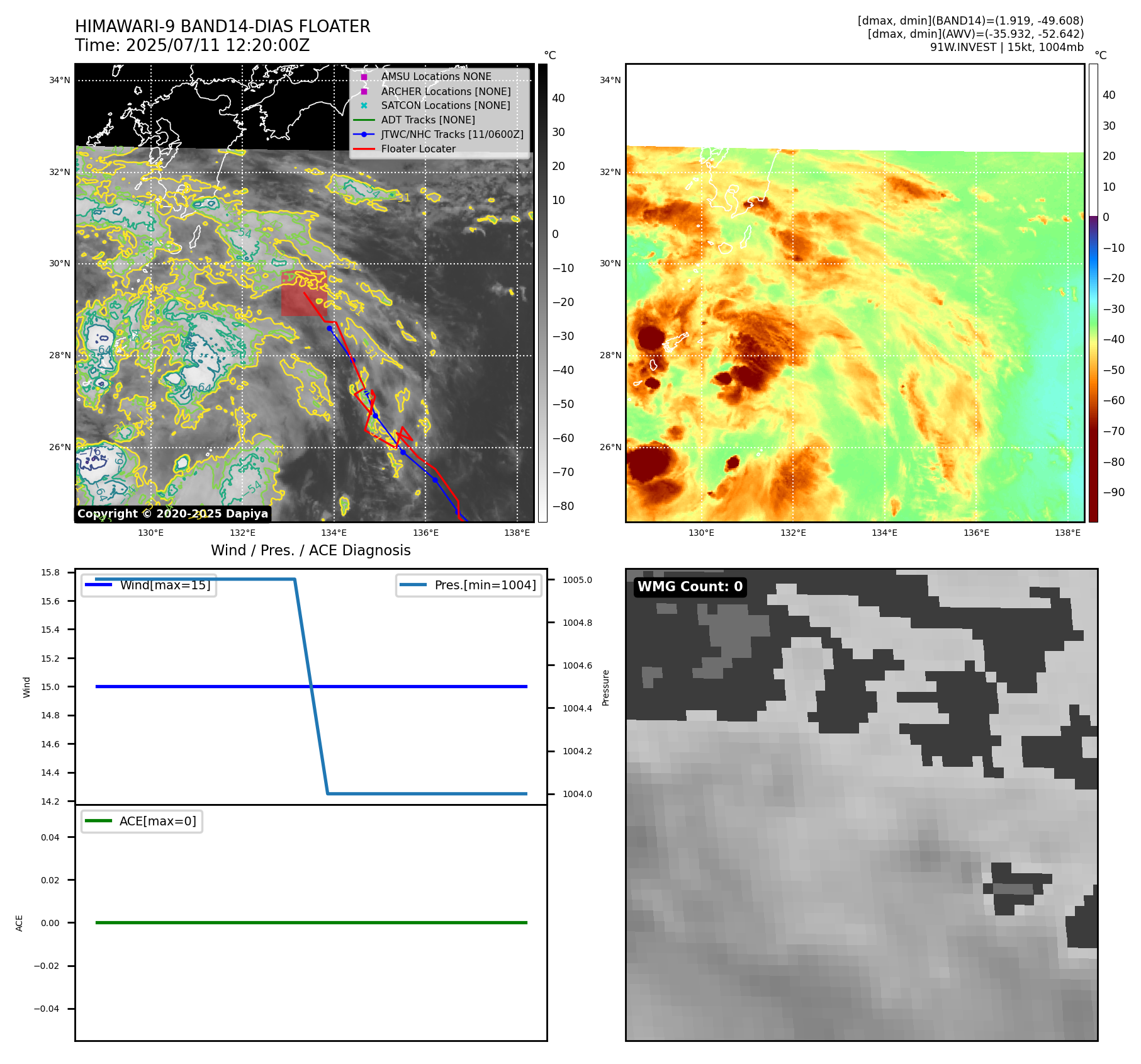The image size is (1141, 1064).
Task: Click the '[dmax, dmin](BAND14)=(1.919, -49.608)' text
Action: click(x=970, y=21)
